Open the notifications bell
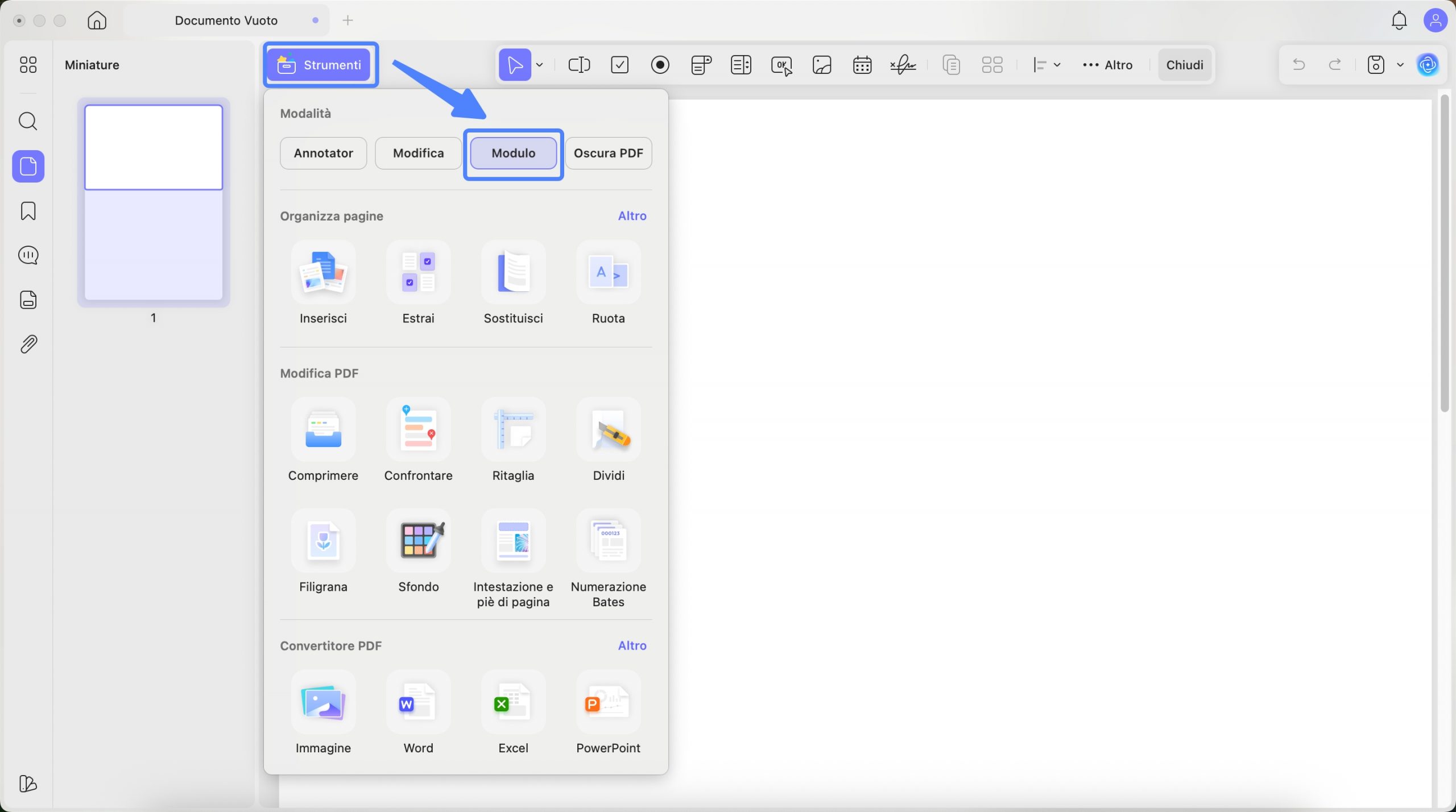The width and height of the screenshot is (1456, 812). tap(1399, 20)
